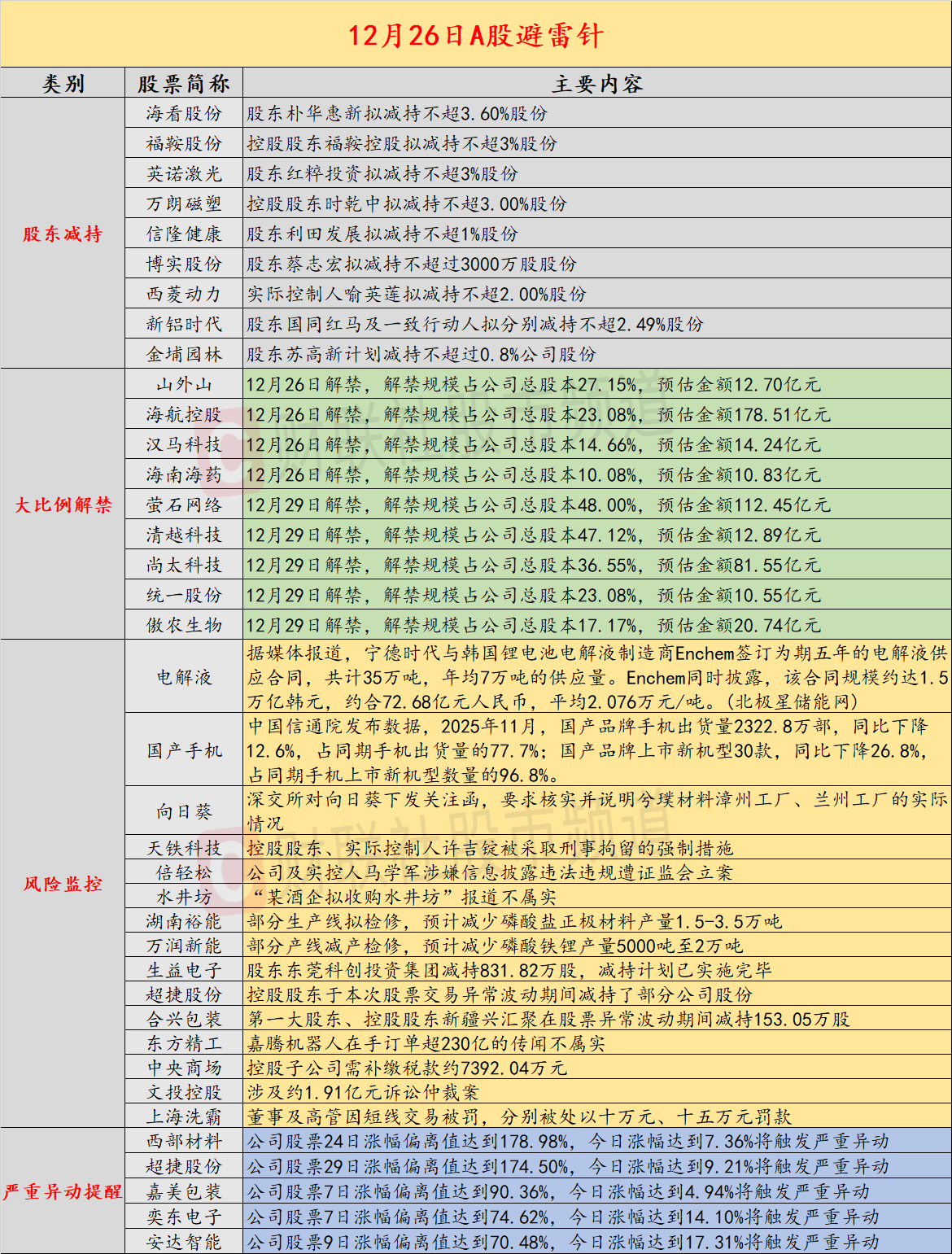Screen dimensions: 952x1254
Task: Click the 国产手机 topic cell
Action: [184, 750]
